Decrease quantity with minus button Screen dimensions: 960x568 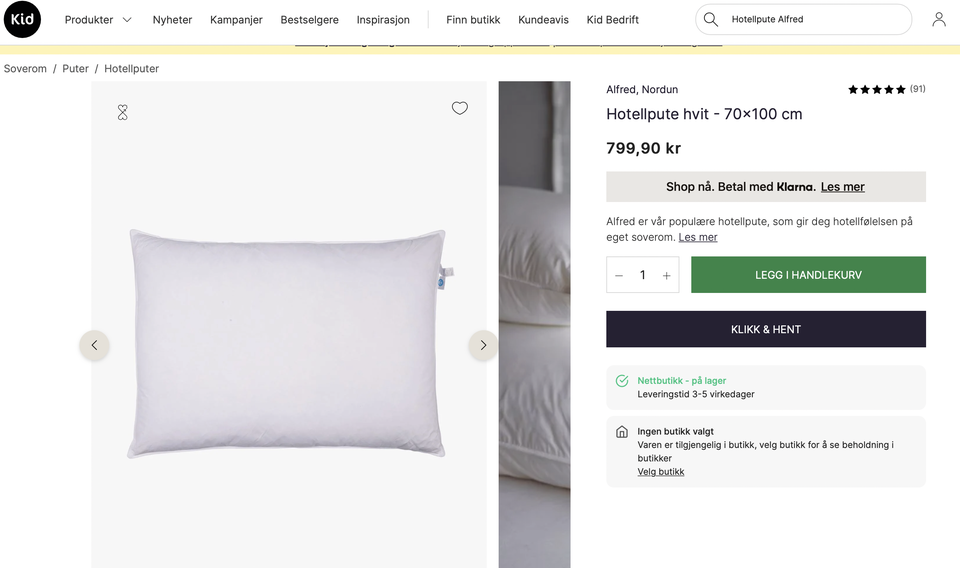point(619,276)
